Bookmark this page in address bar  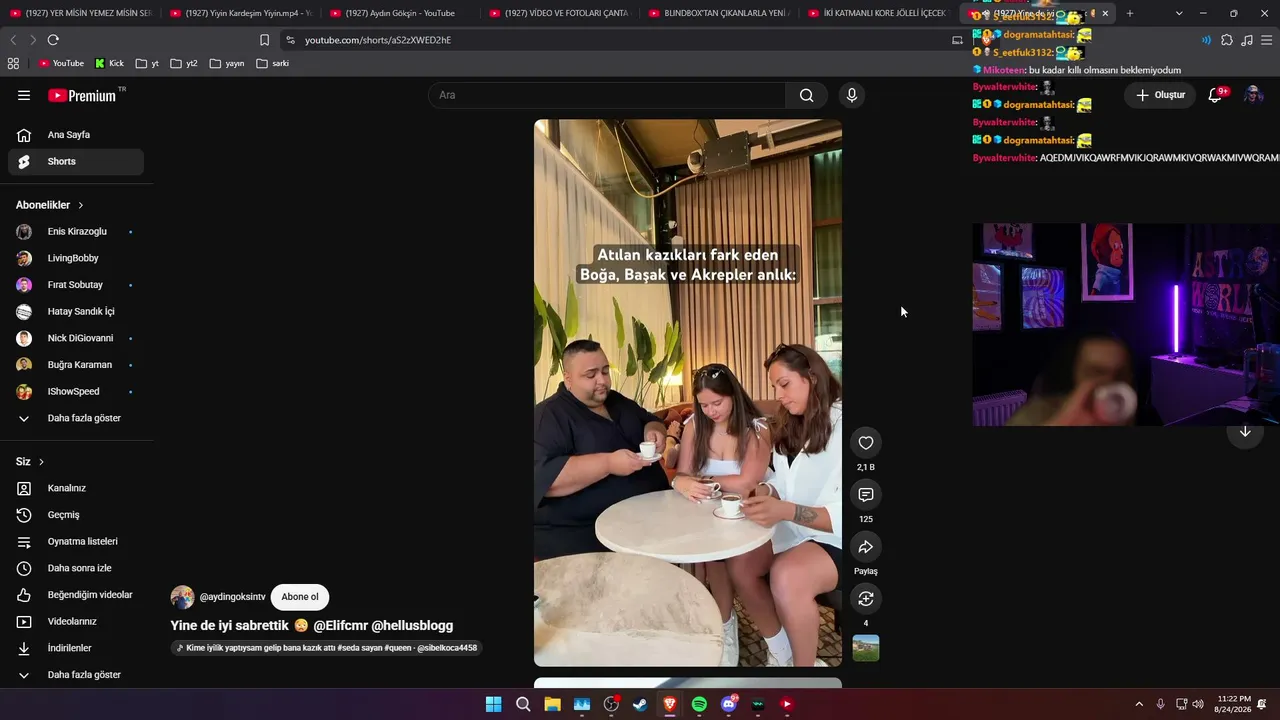pyautogui.click(x=264, y=40)
